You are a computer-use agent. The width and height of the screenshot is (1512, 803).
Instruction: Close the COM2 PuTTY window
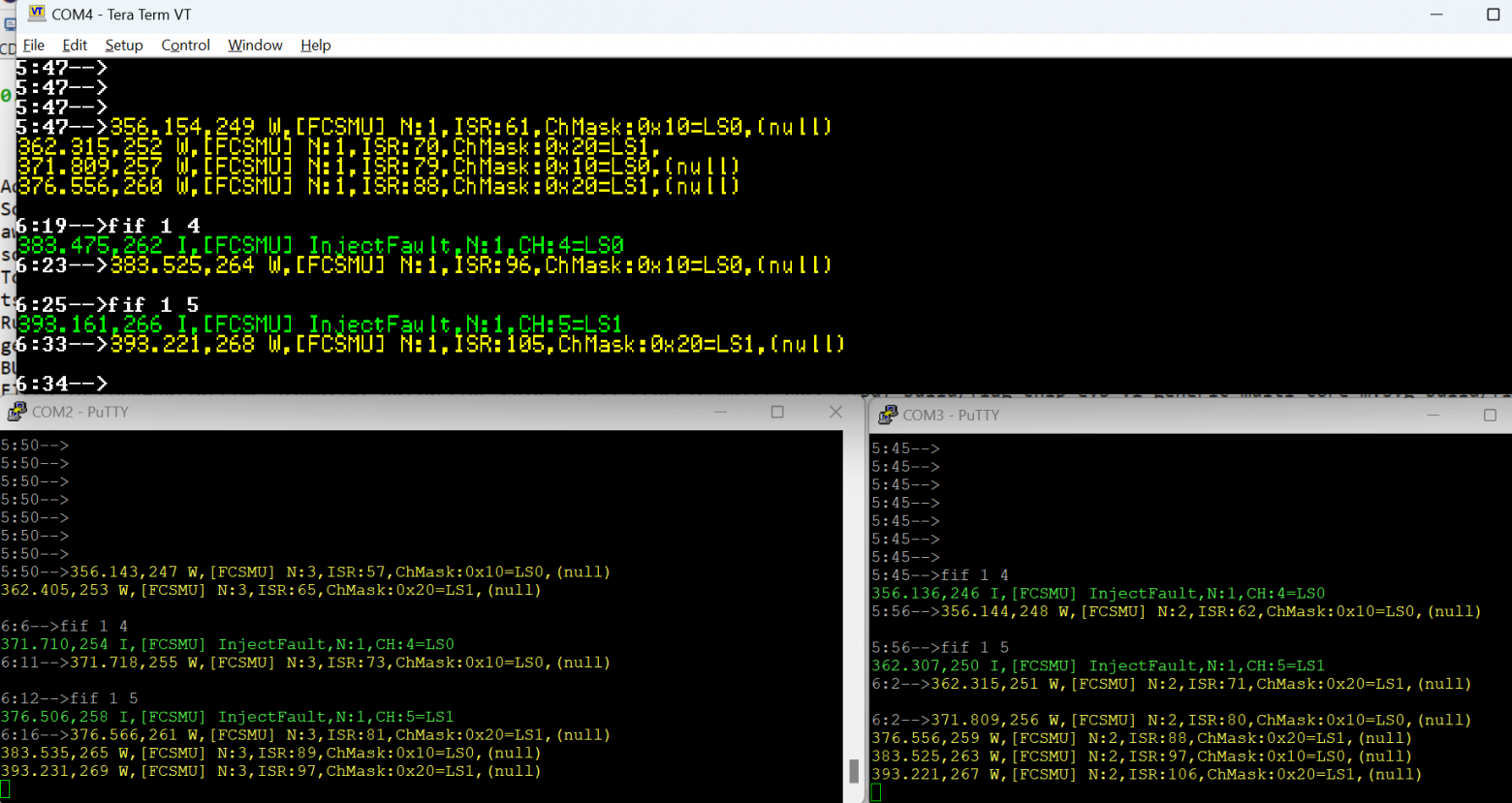835,412
